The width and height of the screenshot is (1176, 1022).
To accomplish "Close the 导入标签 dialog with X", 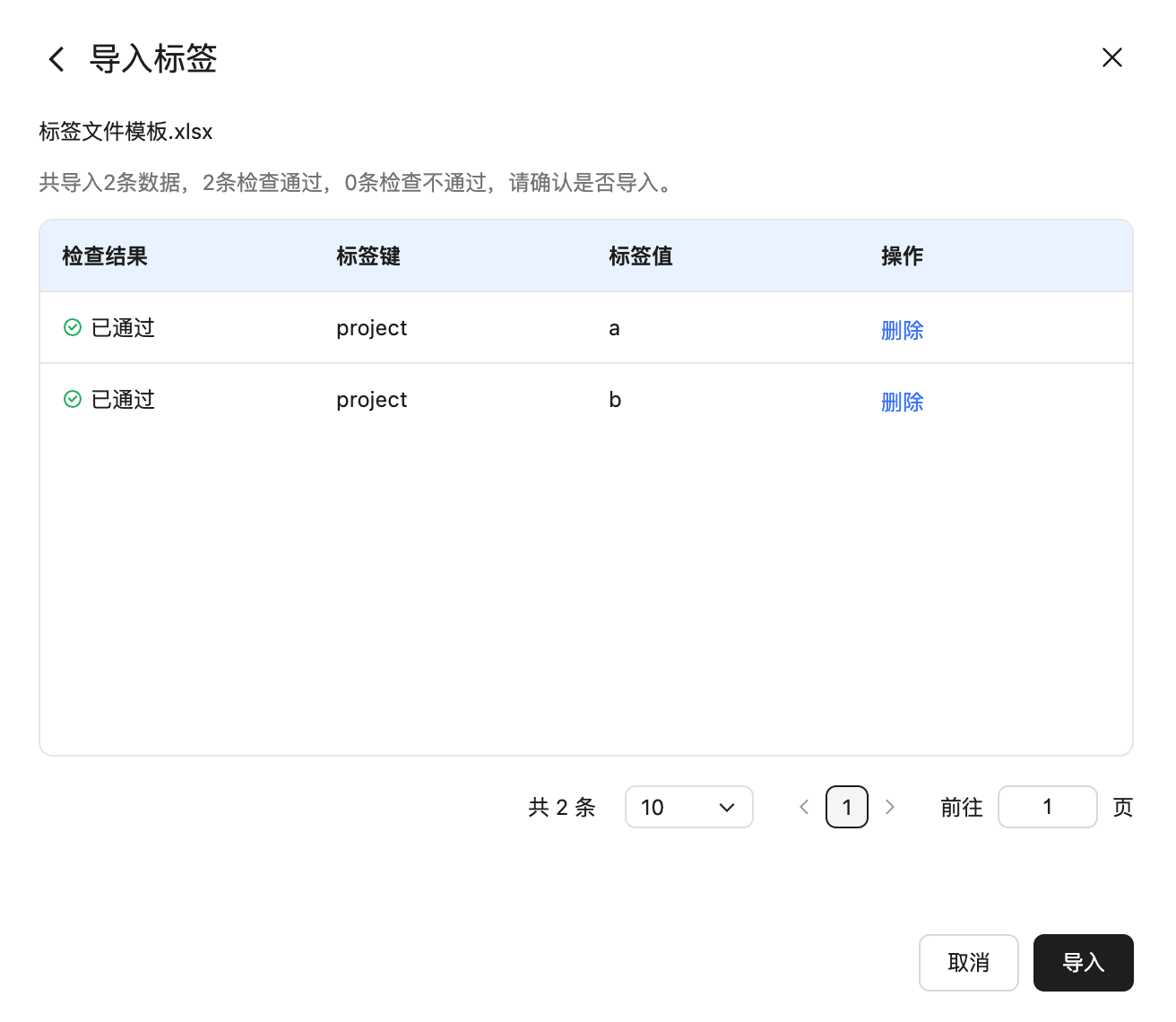I will pos(1111,58).
